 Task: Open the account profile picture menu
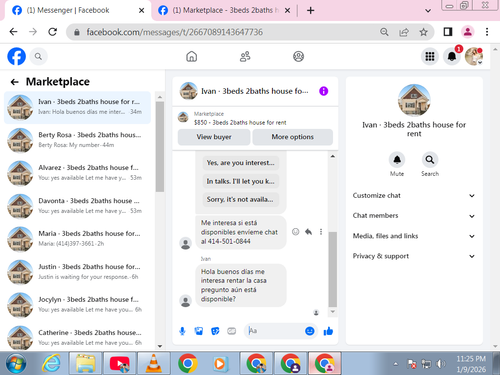pyautogui.click(x=474, y=56)
